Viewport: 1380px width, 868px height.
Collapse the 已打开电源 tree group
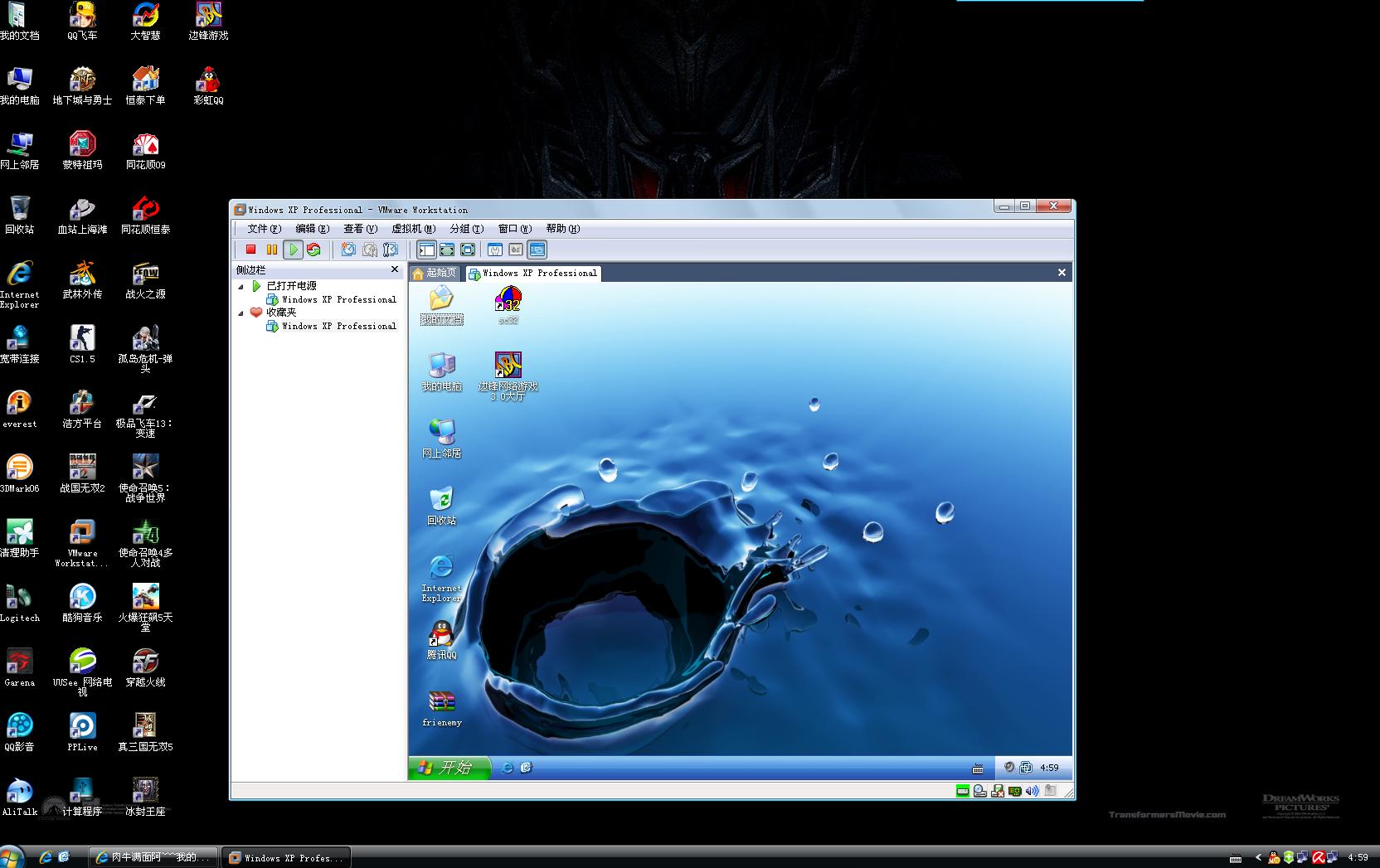click(x=241, y=286)
